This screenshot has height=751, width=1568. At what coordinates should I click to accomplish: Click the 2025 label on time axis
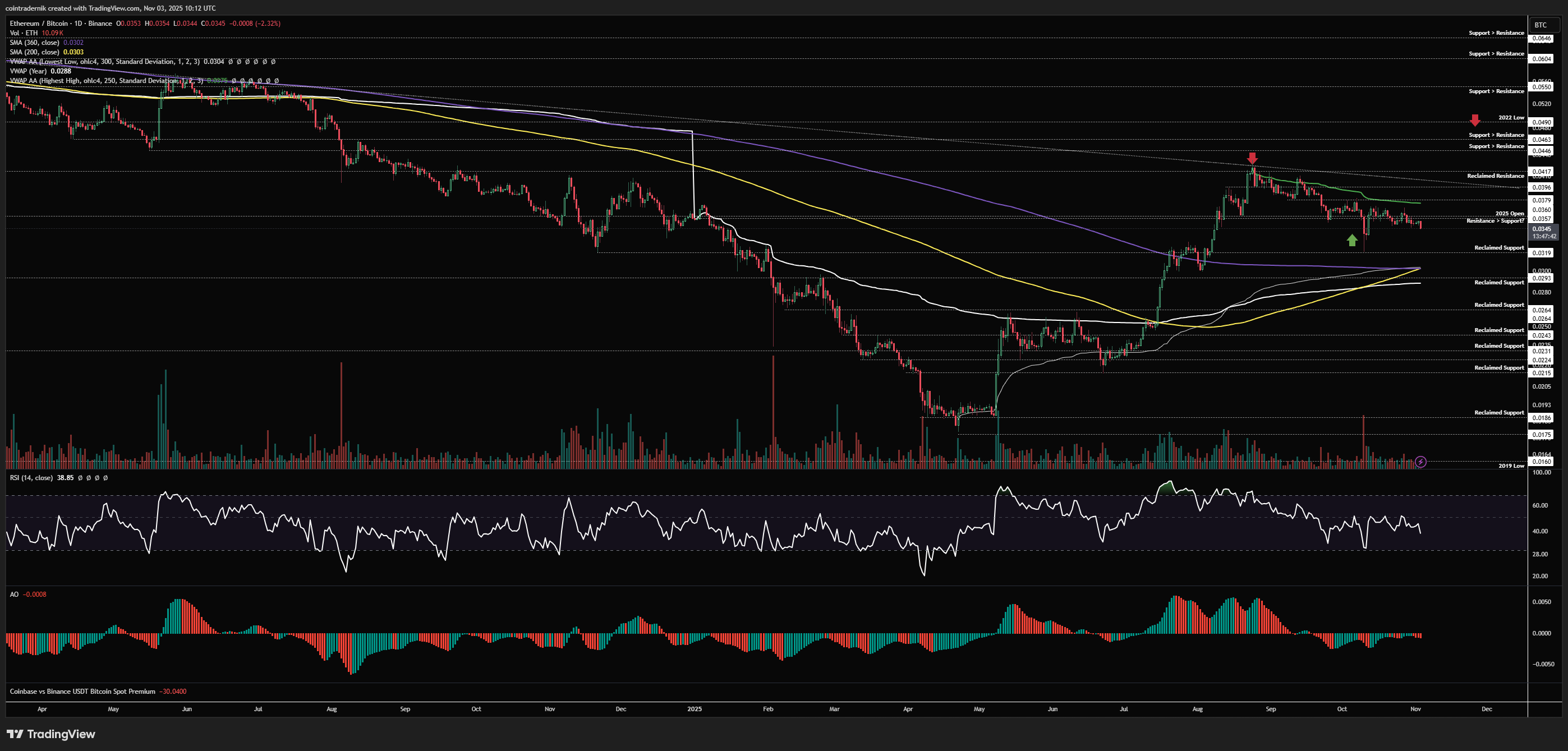[x=694, y=709]
